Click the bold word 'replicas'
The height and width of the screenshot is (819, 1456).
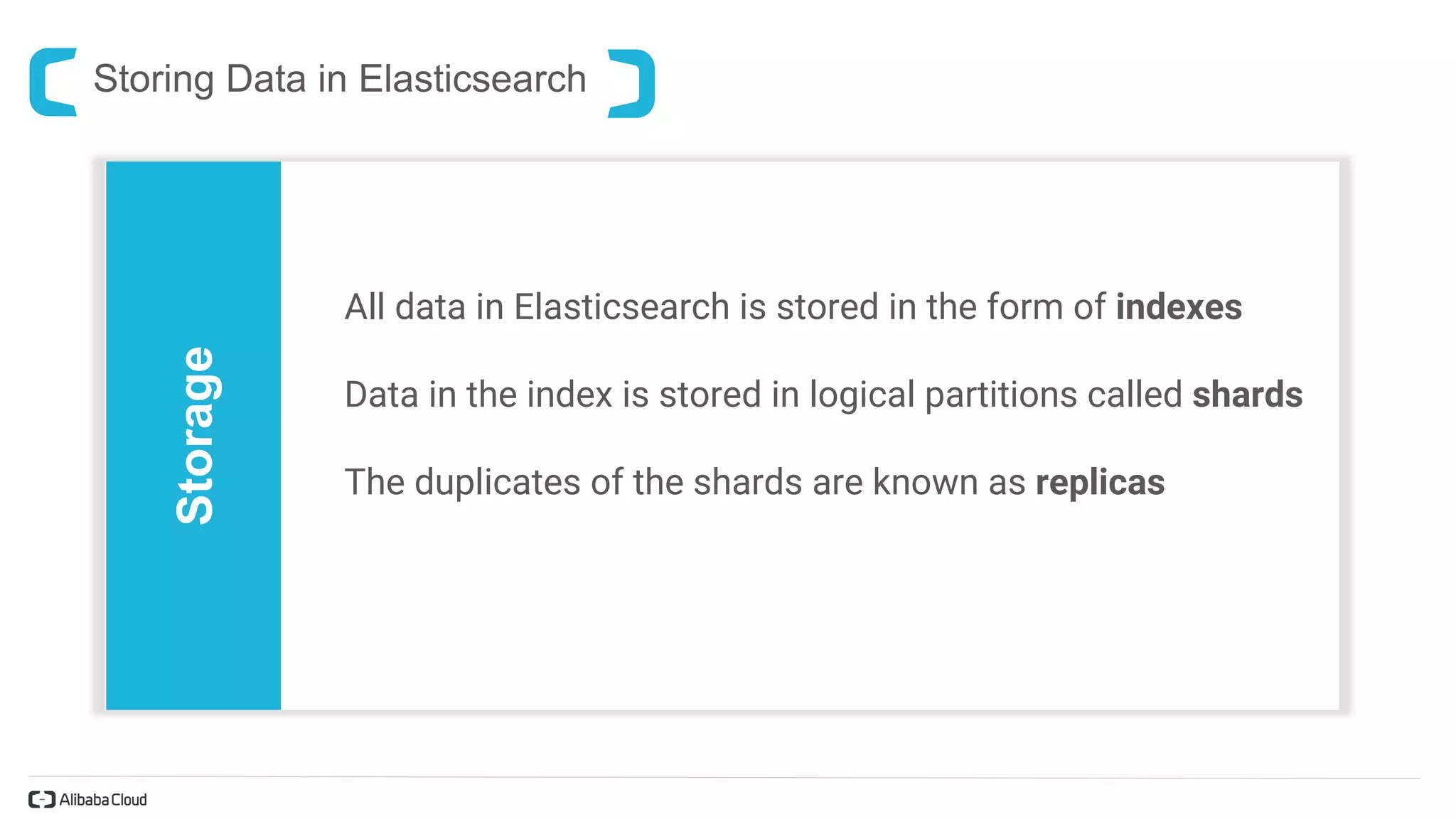pos(1100,483)
